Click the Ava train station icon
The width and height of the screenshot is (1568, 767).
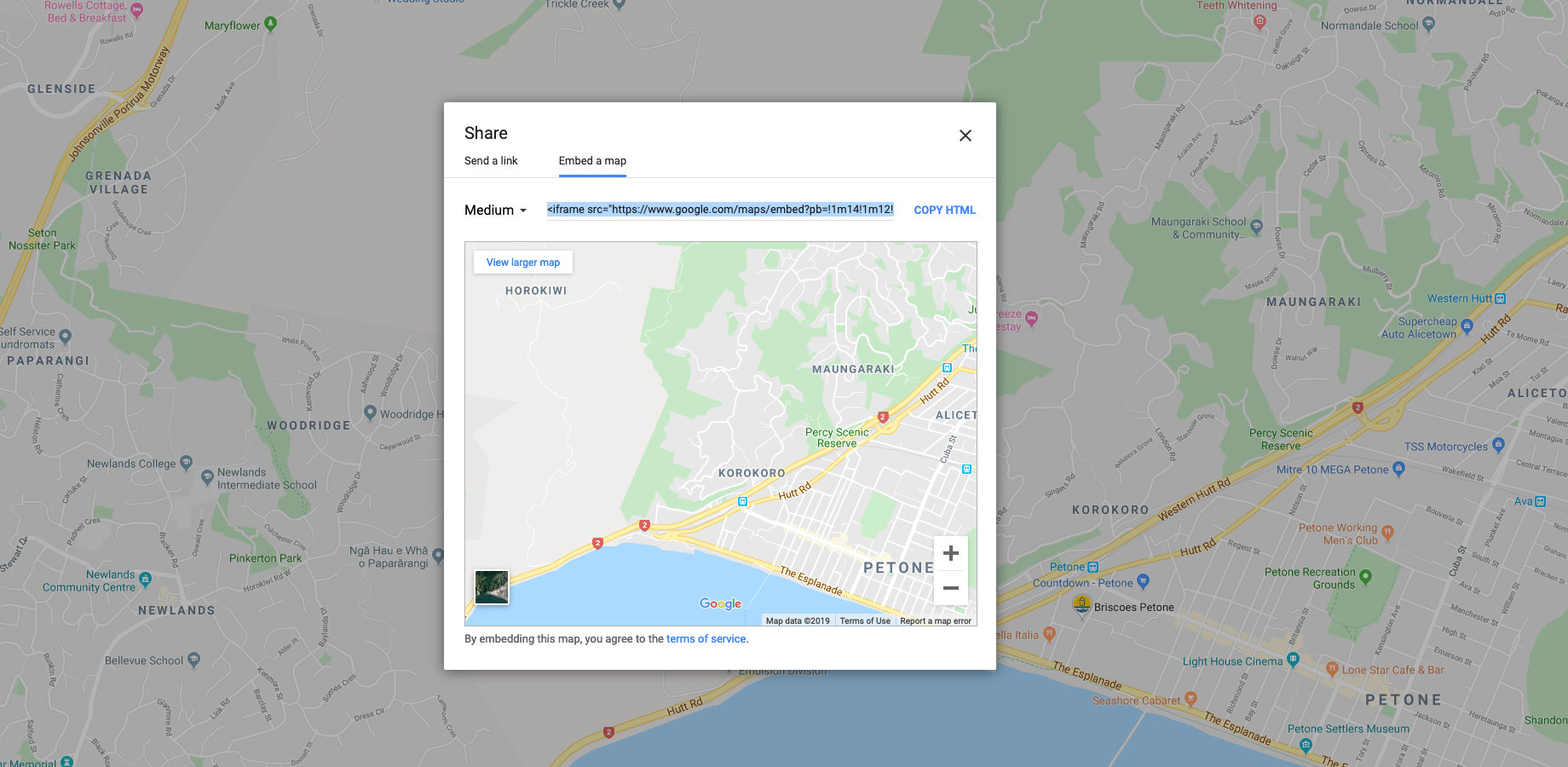click(x=1540, y=502)
